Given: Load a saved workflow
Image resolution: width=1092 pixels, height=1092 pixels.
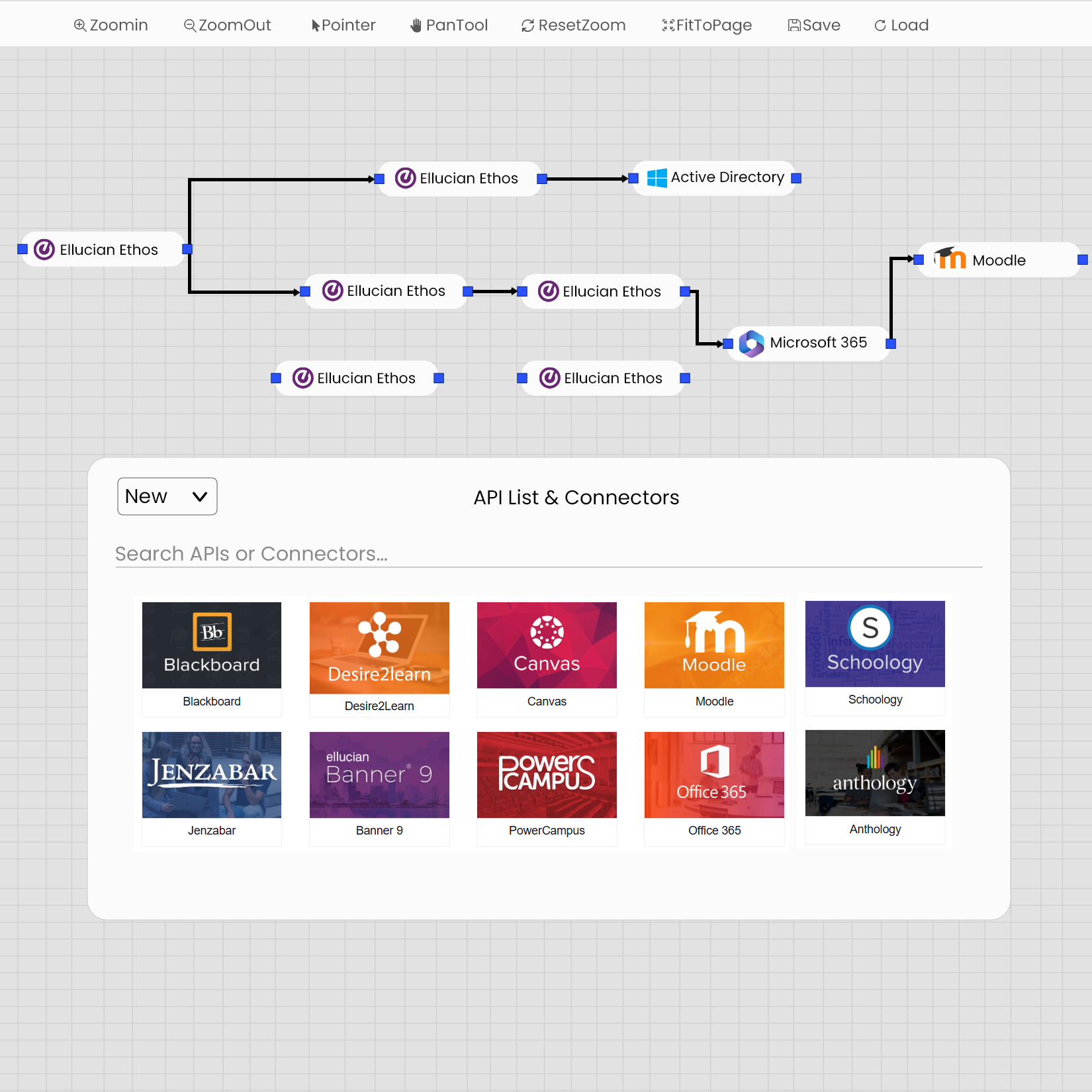Looking at the screenshot, I should coord(901,25).
